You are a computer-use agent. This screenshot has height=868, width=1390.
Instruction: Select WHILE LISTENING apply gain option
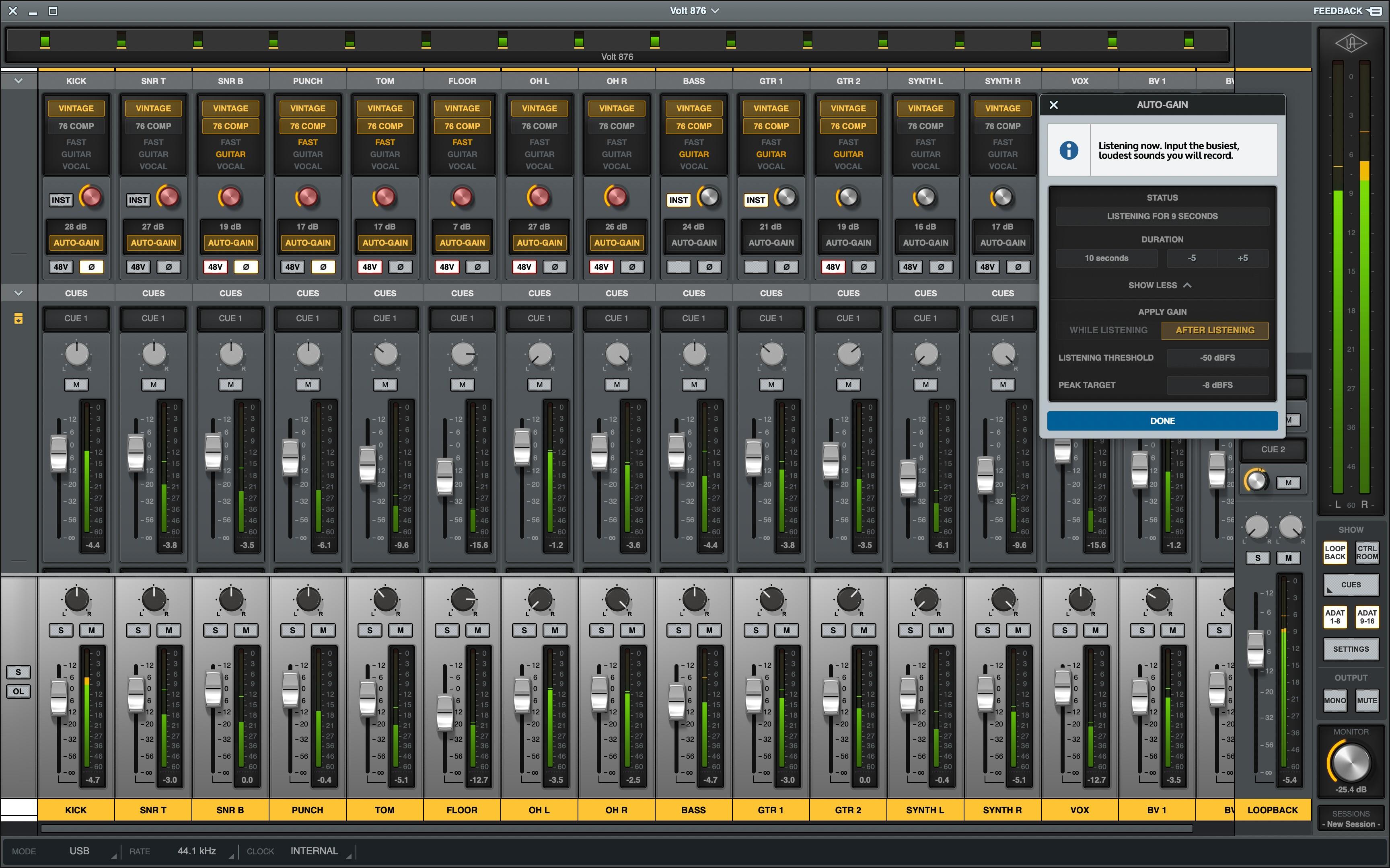coord(1108,330)
